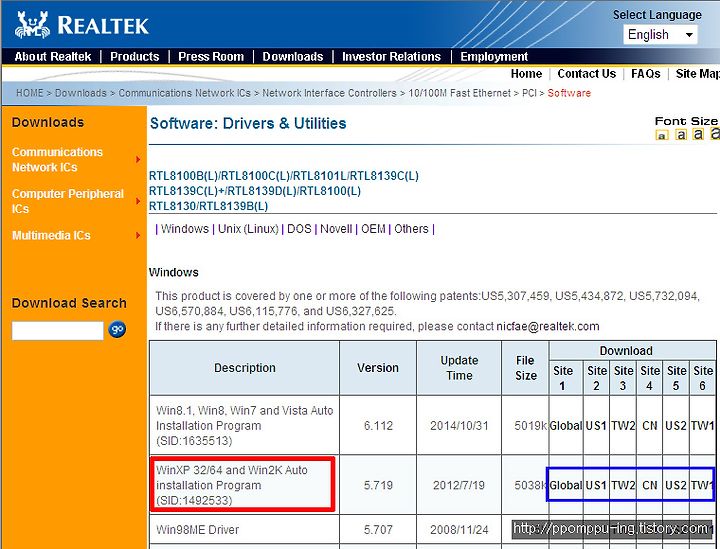Click update time 2014/10/31
Image resolution: width=720 pixels, height=549 pixels.
(459, 426)
